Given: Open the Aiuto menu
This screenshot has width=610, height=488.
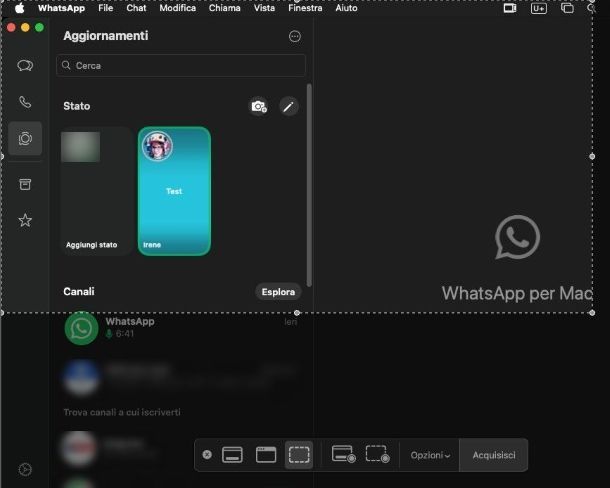Looking at the screenshot, I should (x=346, y=8).
